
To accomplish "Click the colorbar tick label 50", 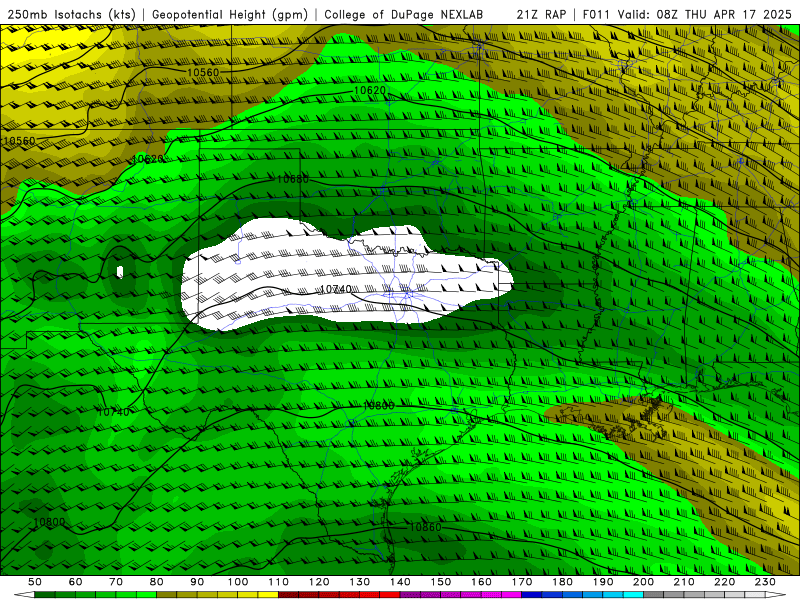I will click(x=35, y=582).
